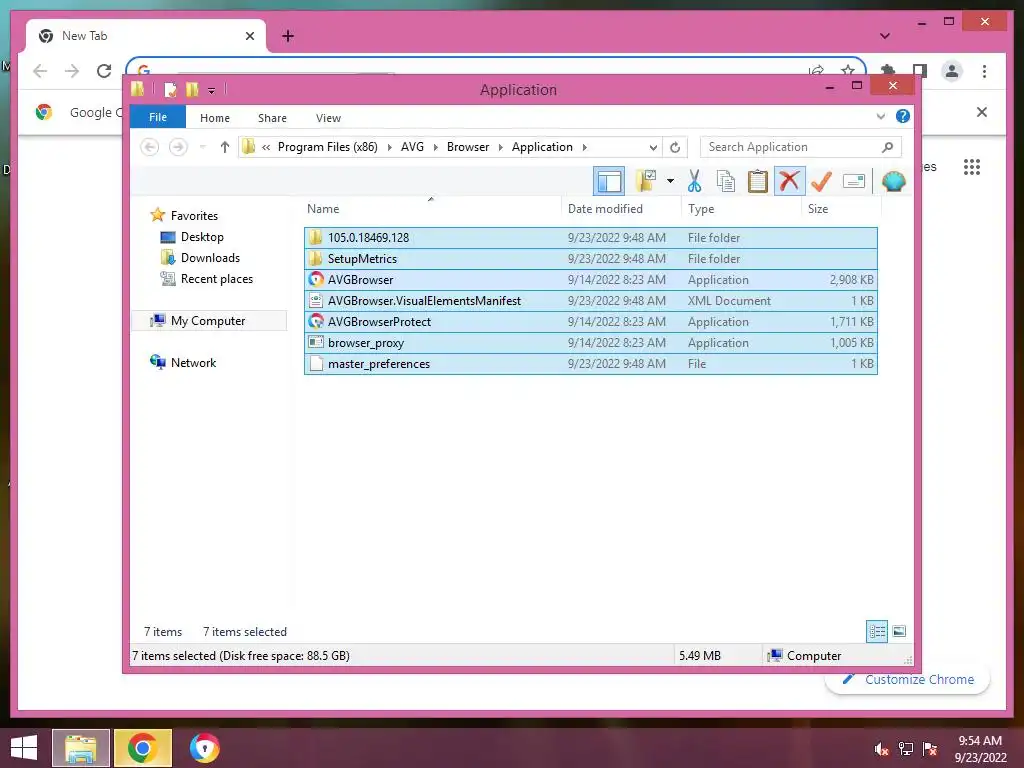1024x768 pixels.
Task: Open the Home ribbon tab
Action: [x=215, y=118]
